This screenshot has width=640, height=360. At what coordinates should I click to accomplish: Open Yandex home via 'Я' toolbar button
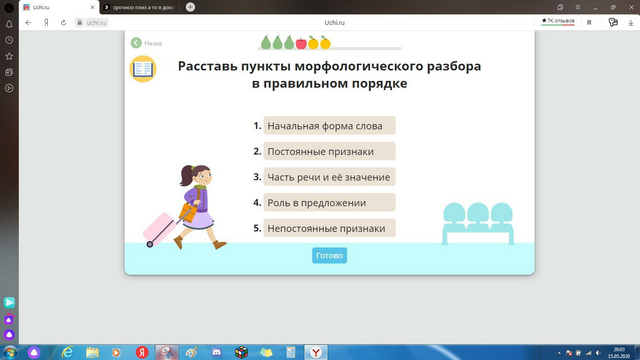coord(46,22)
